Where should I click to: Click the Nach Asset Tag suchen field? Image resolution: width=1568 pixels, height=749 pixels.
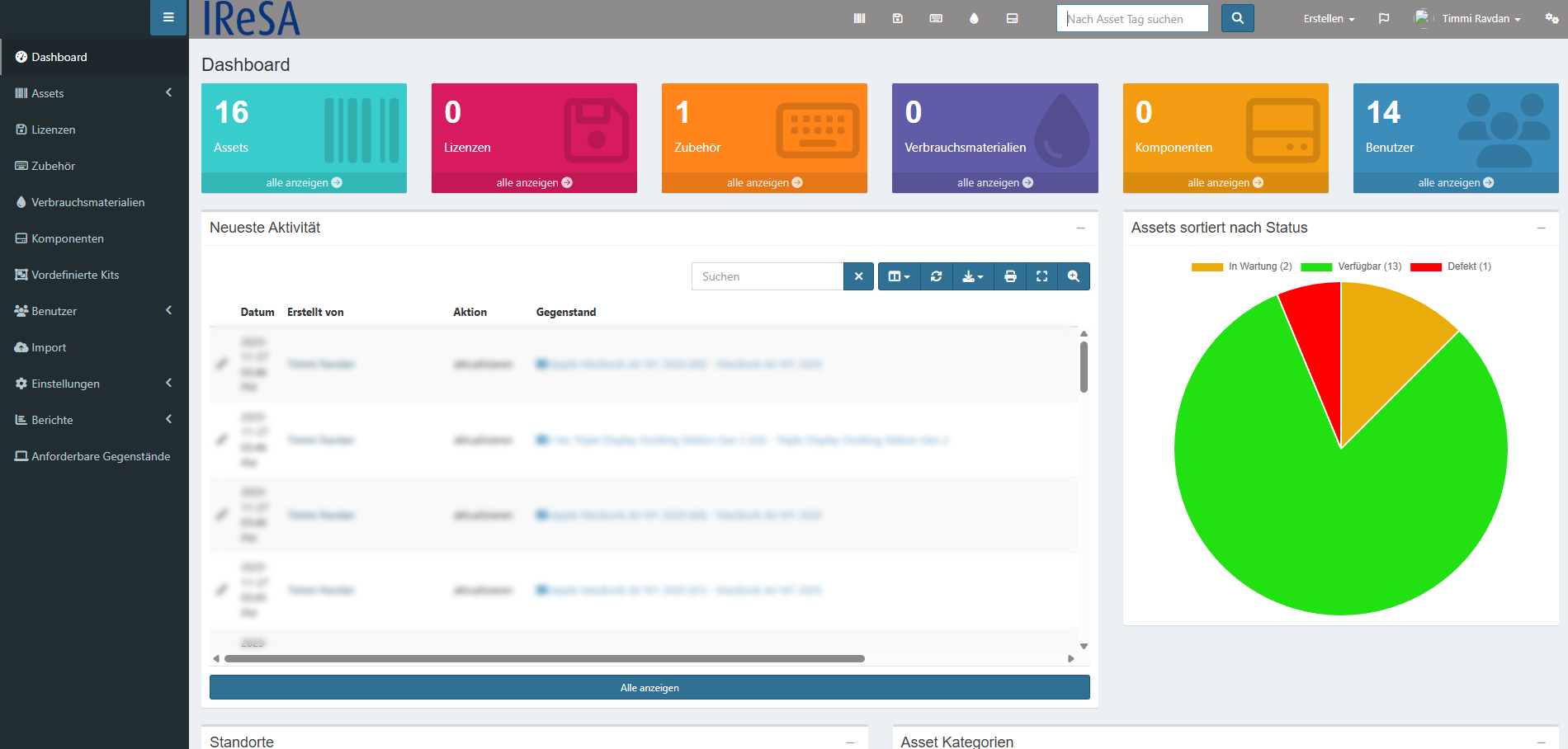click(1131, 18)
